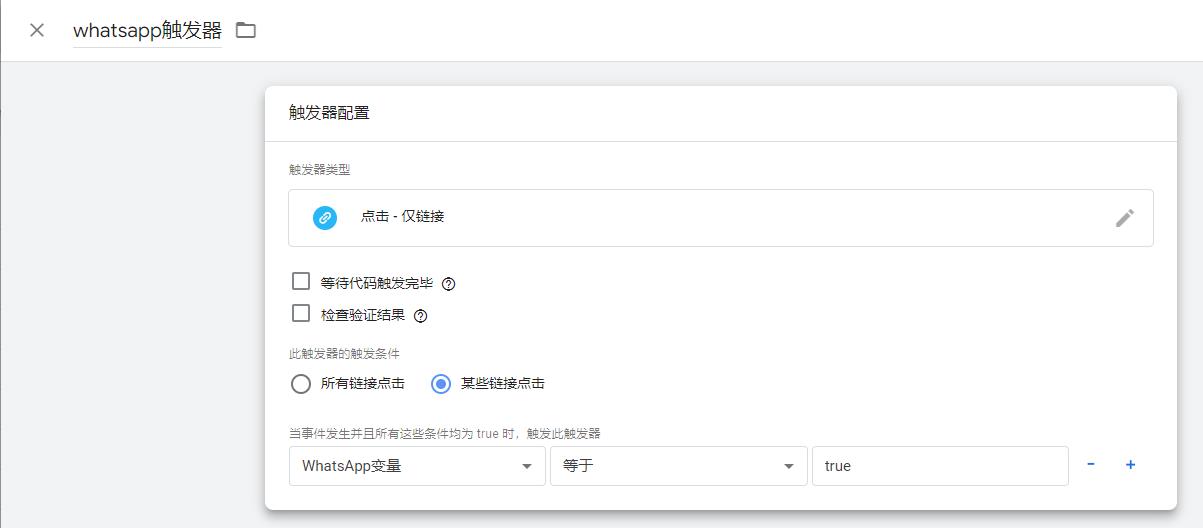Click the 触发器配置 section heading

(329, 113)
